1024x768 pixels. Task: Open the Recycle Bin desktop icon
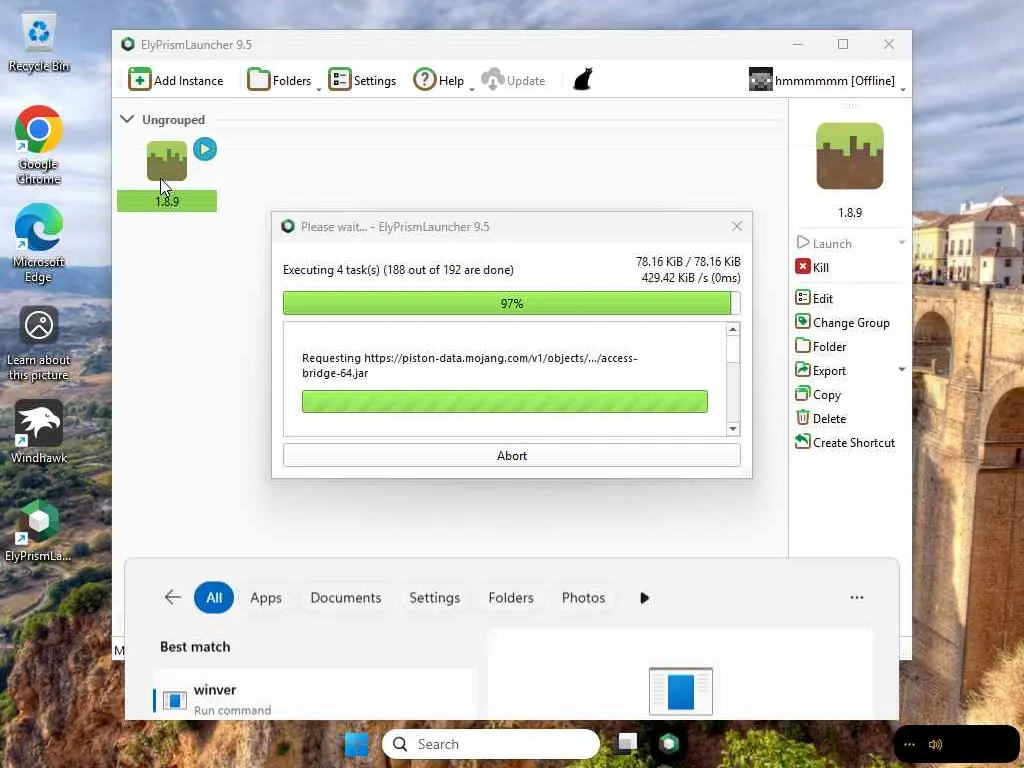tap(39, 42)
